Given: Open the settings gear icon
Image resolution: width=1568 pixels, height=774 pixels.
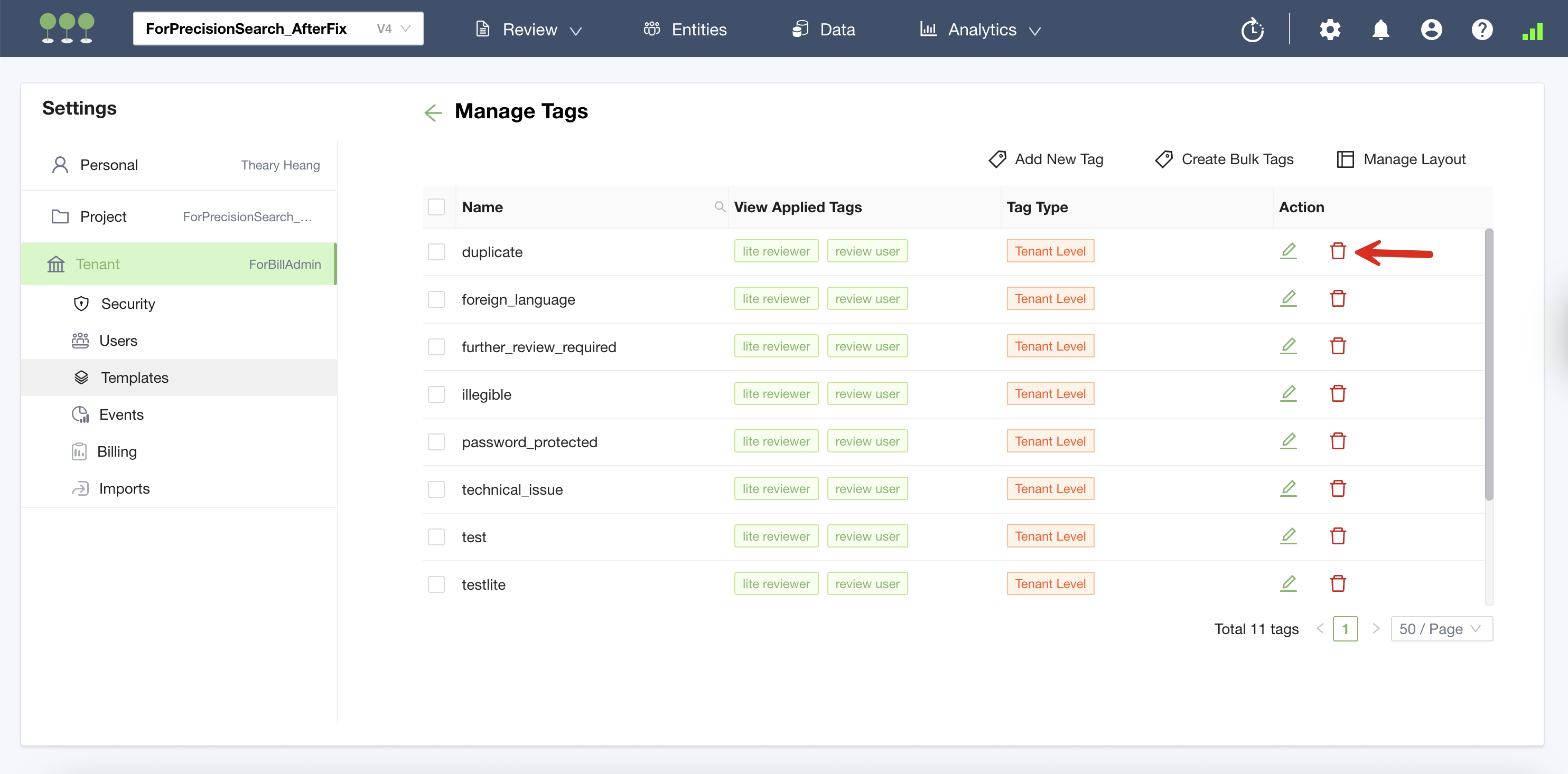Looking at the screenshot, I should (x=1330, y=29).
